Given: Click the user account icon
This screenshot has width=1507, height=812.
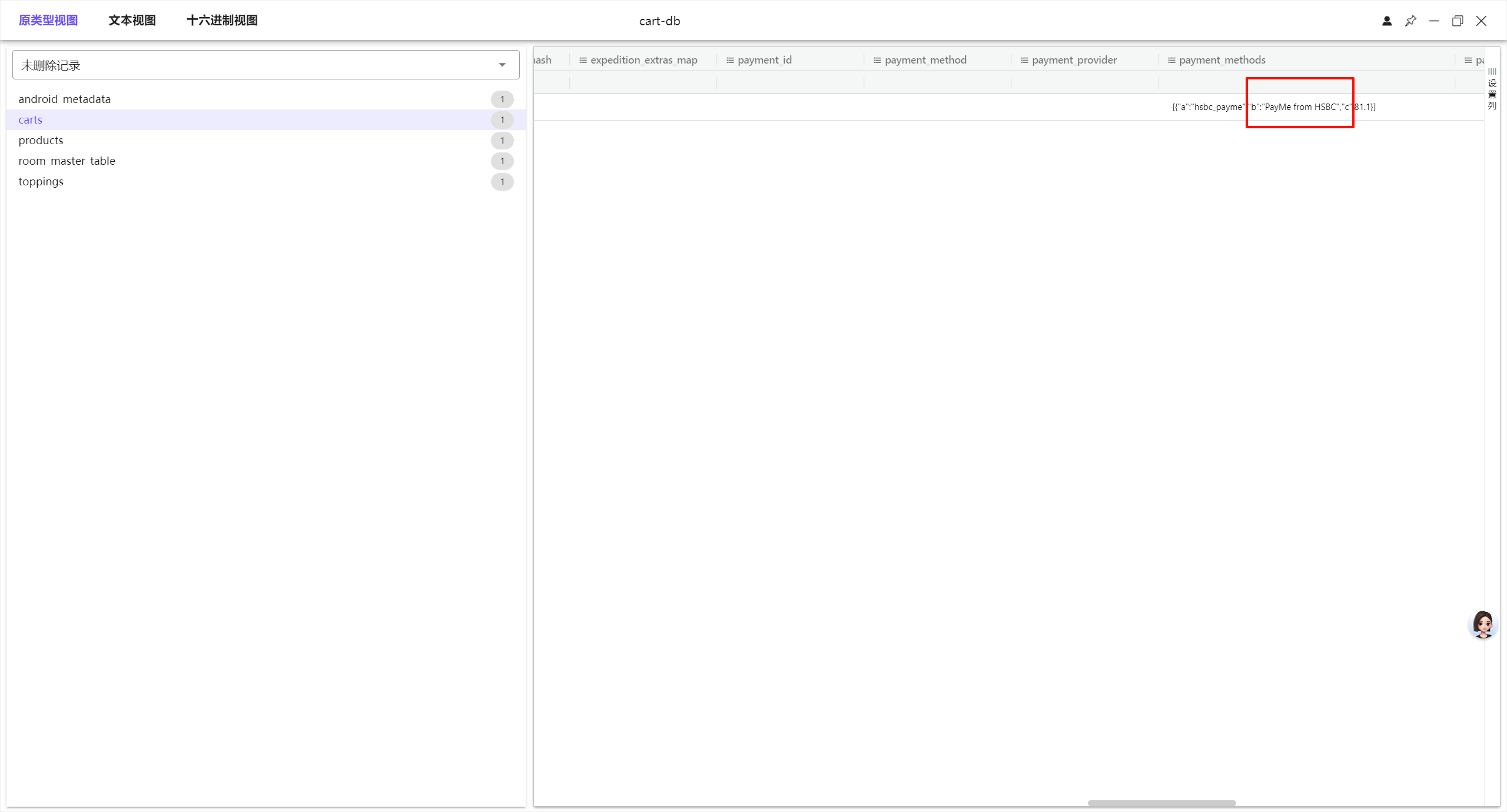Looking at the screenshot, I should (x=1387, y=21).
